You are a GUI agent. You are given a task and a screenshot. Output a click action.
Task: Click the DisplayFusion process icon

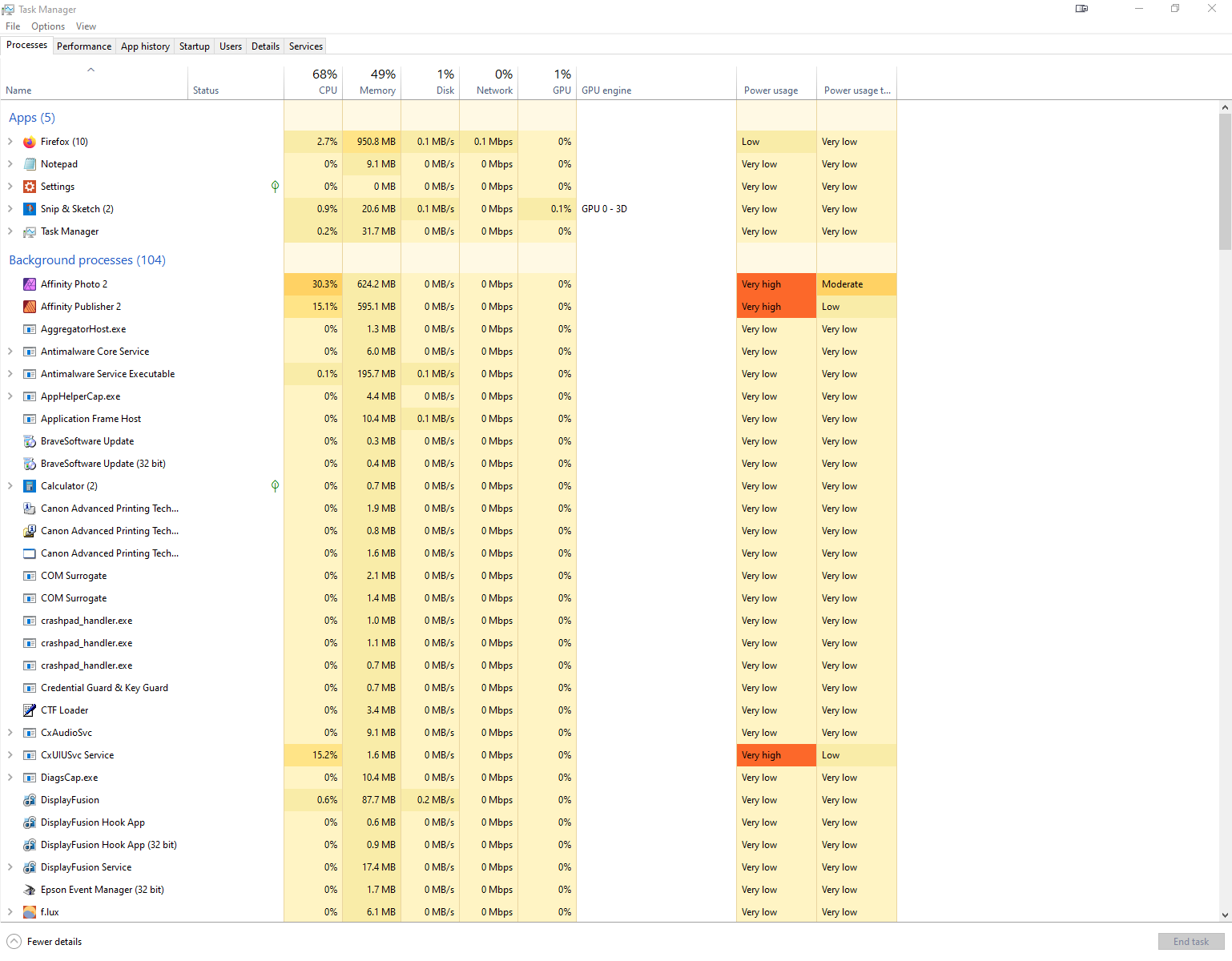29,799
